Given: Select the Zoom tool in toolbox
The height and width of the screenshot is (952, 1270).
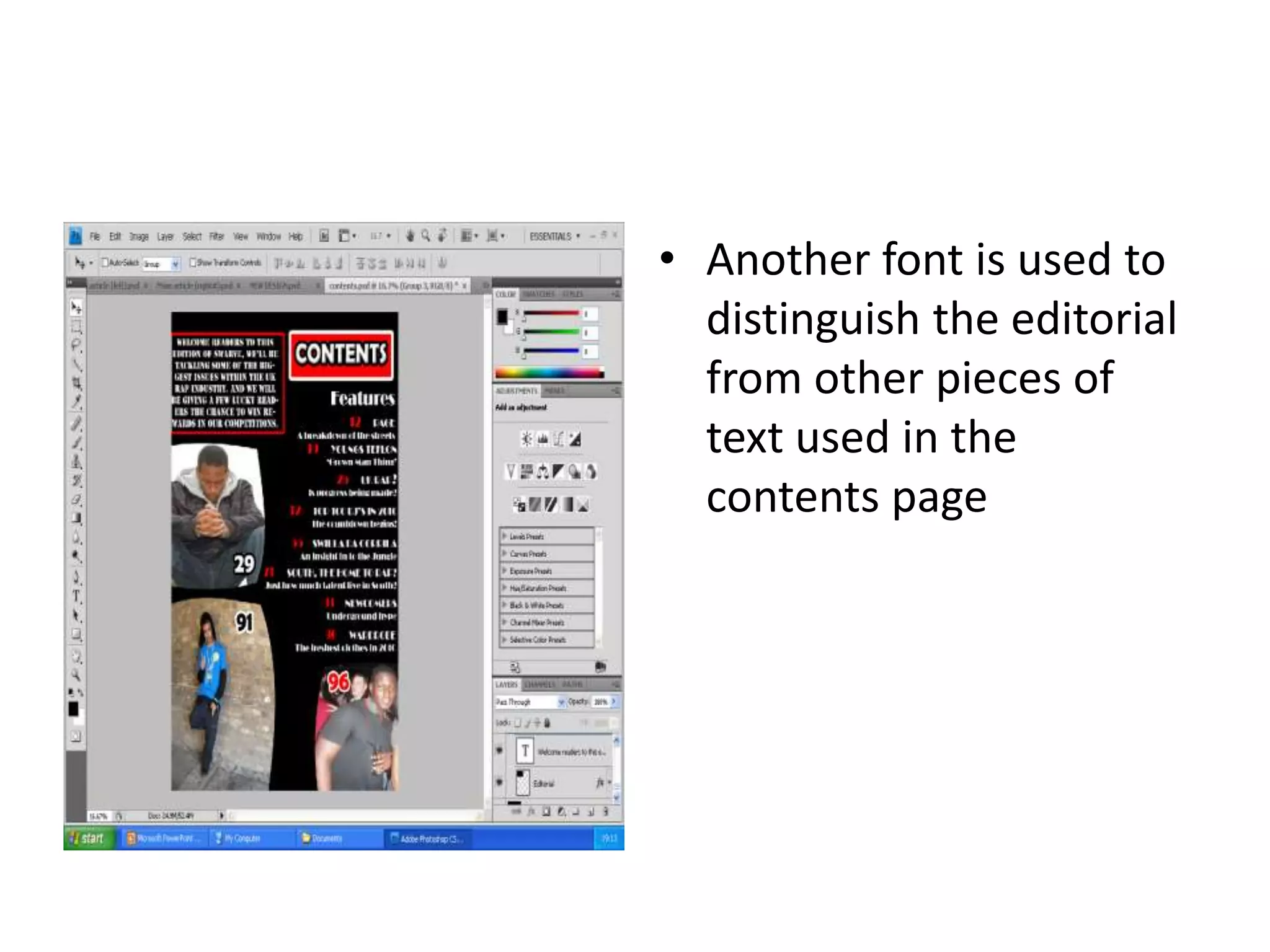Looking at the screenshot, I should [76, 675].
